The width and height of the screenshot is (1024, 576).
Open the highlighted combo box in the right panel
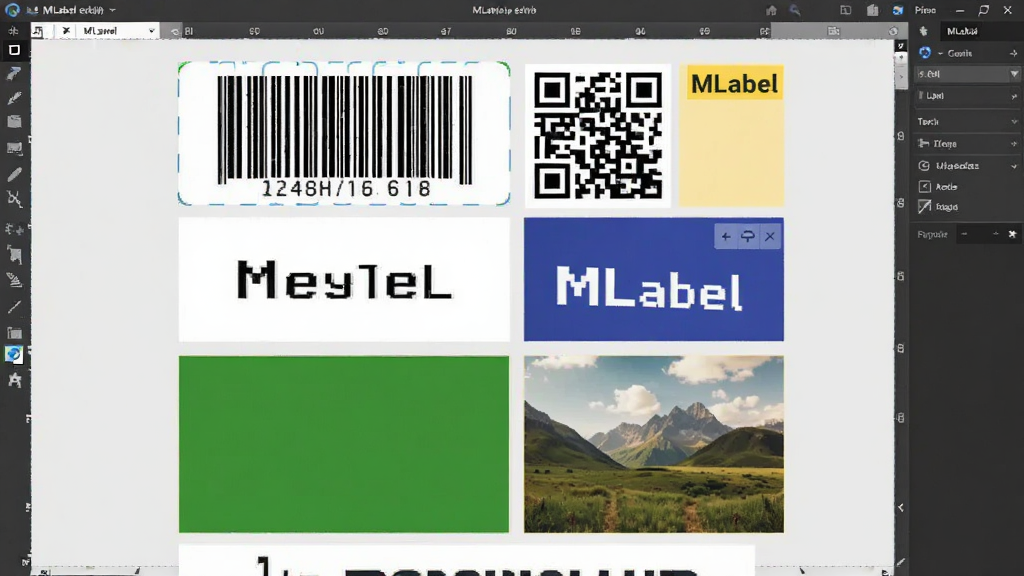(x=967, y=74)
